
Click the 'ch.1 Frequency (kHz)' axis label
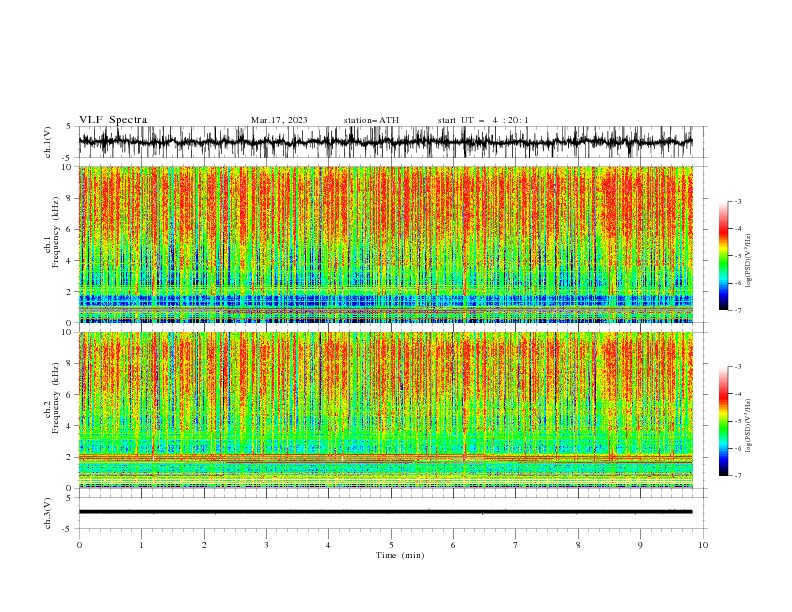coord(52,230)
